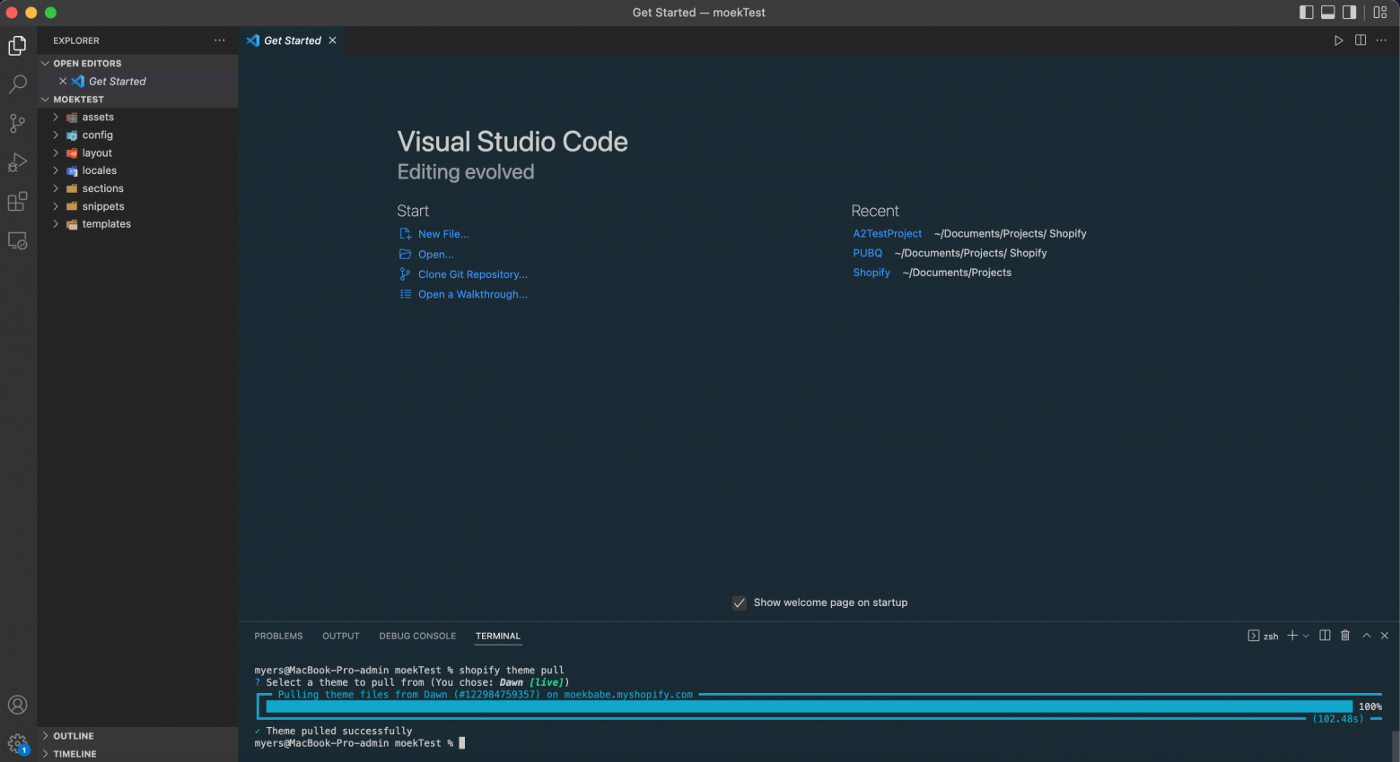Toggle the primary sidebar layout icon

1306,13
